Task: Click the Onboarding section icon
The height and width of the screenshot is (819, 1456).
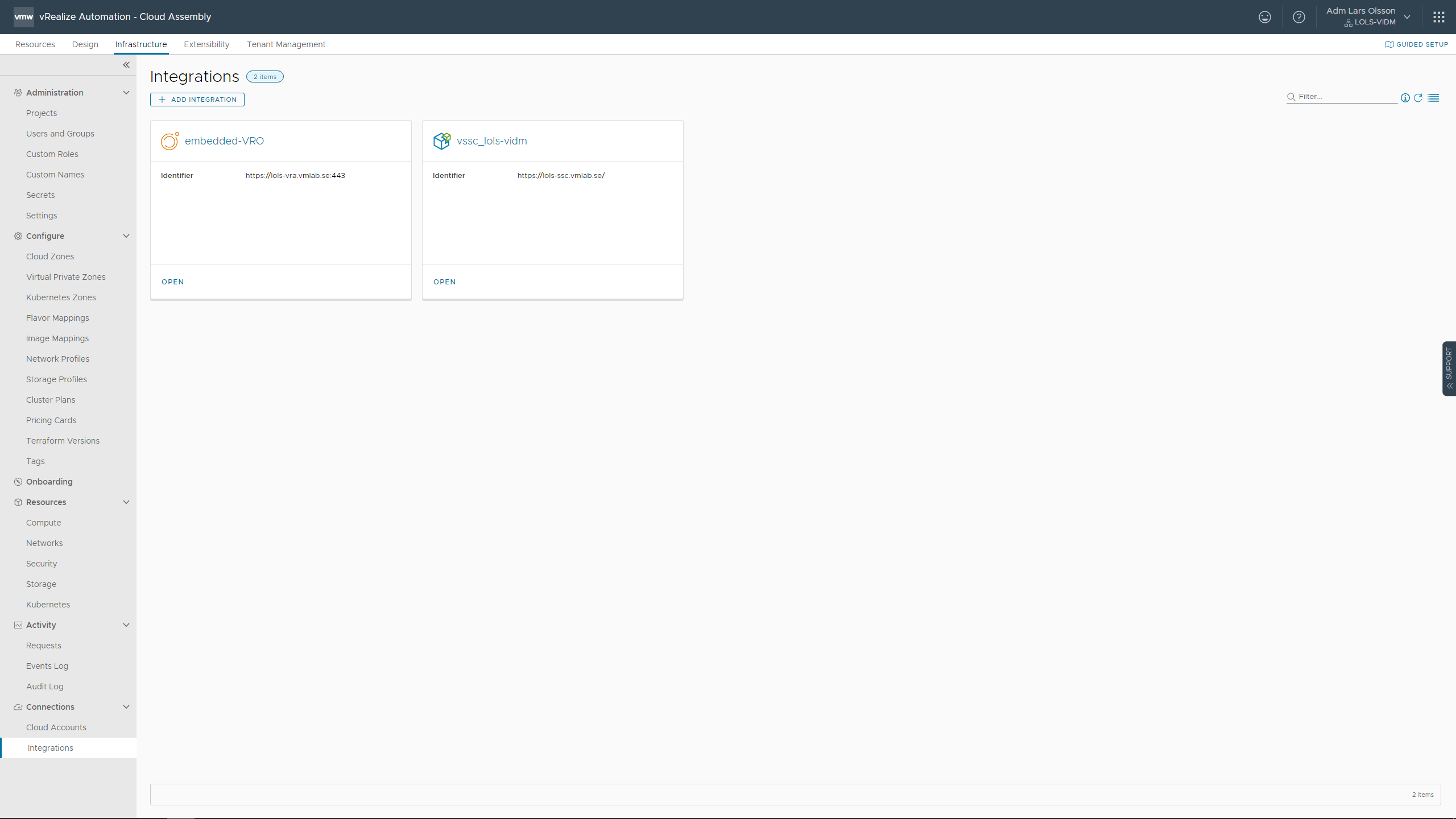Action: [x=18, y=482]
